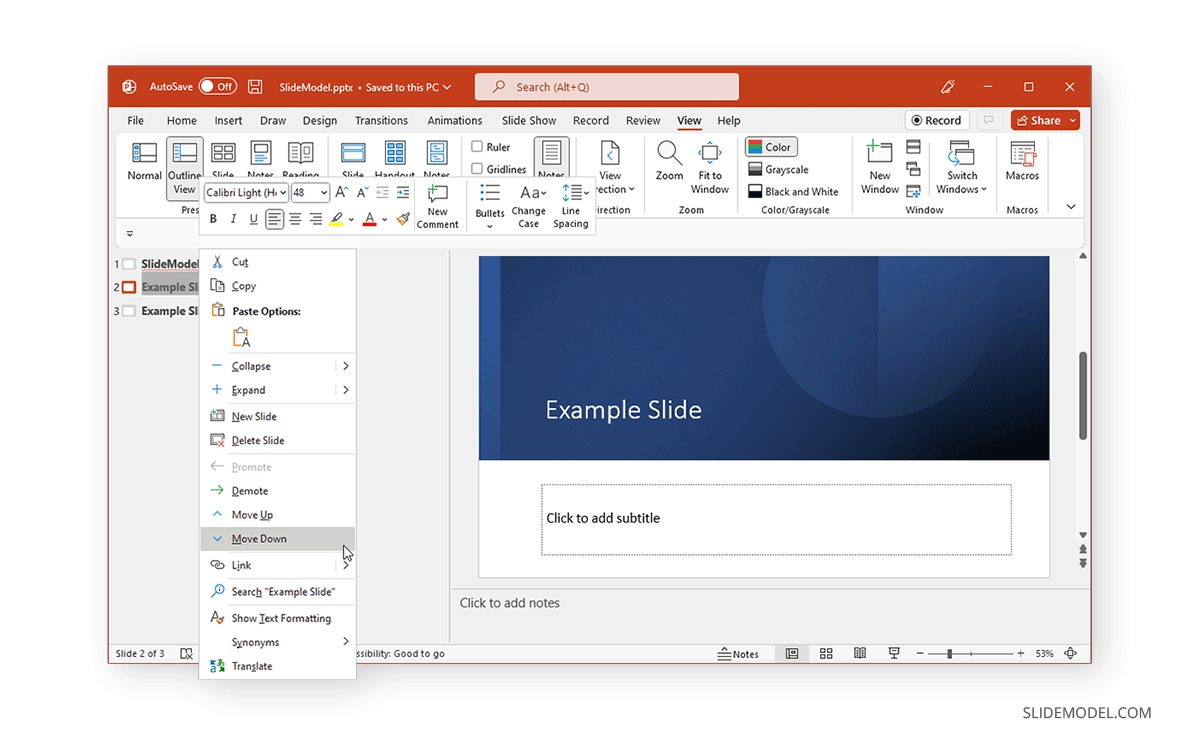Select Outline View in ribbon
The height and width of the screenshot is (743, 1200).
coord(184,168)
